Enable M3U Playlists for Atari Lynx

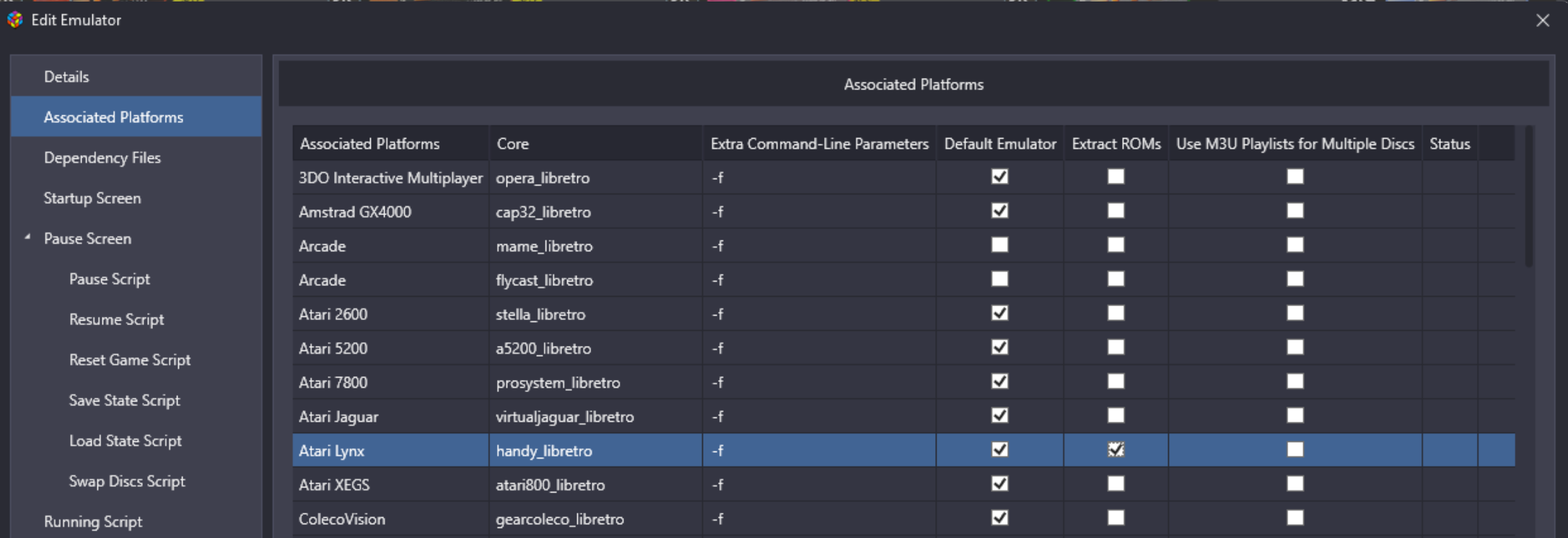point(1295,449)
